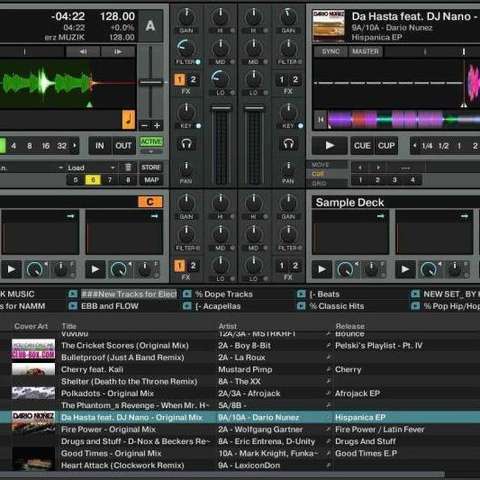Click the skip-to-start icon beside colored waveform

click(x=321, y=119)
